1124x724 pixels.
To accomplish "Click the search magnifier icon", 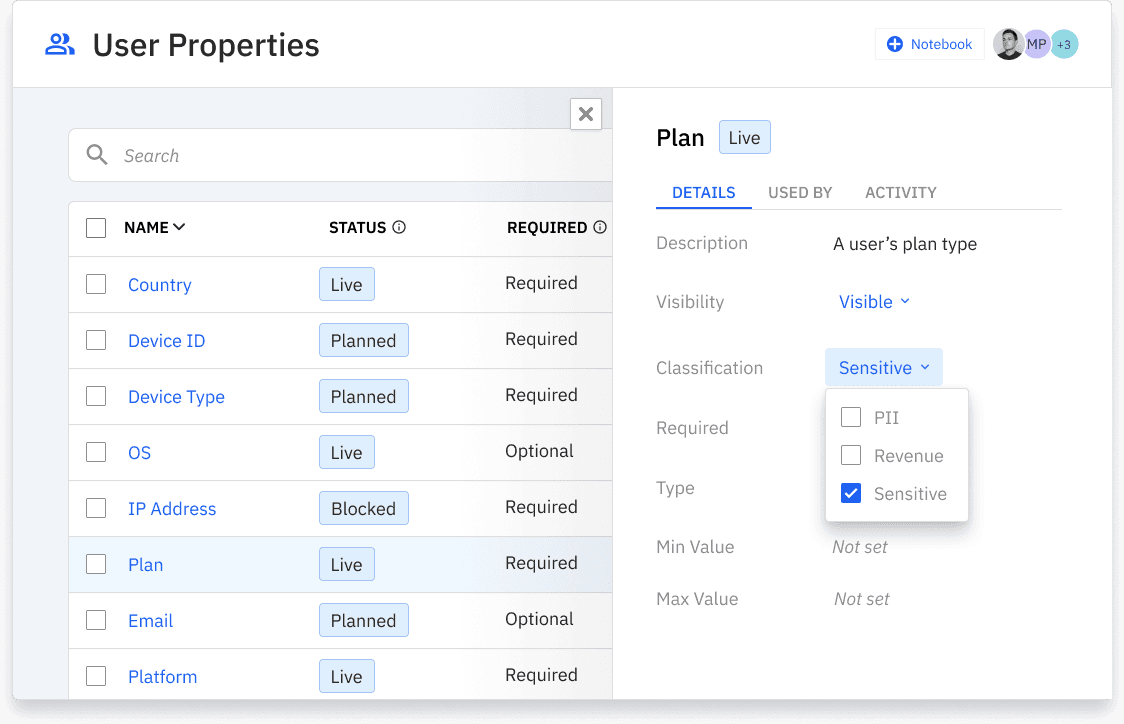I will coord(96,155).
